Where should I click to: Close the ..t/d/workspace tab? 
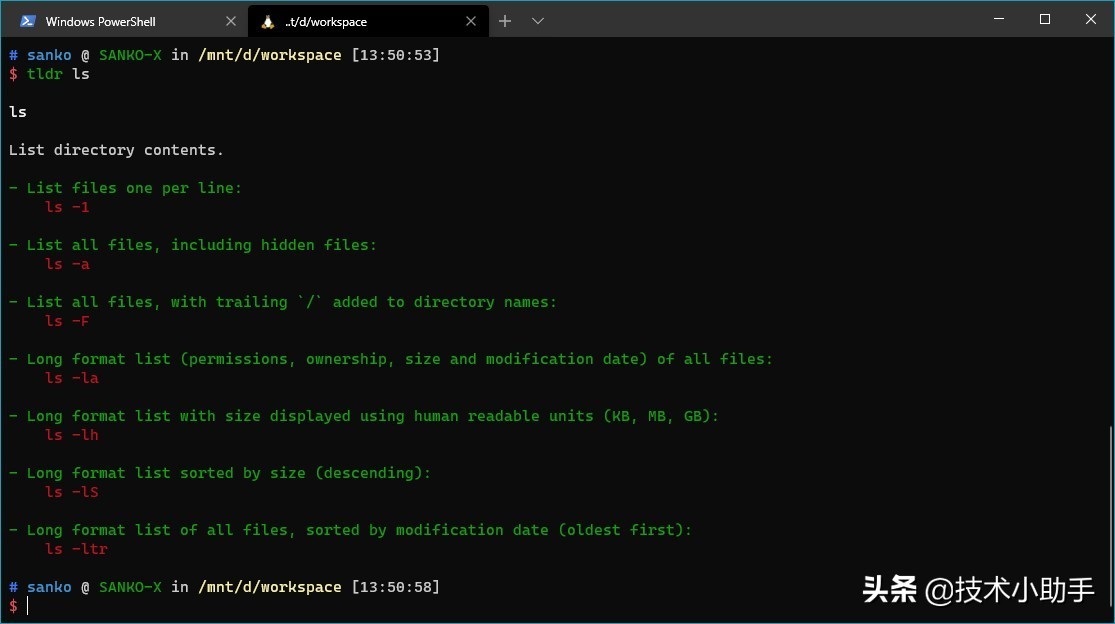tap(471, 21)
